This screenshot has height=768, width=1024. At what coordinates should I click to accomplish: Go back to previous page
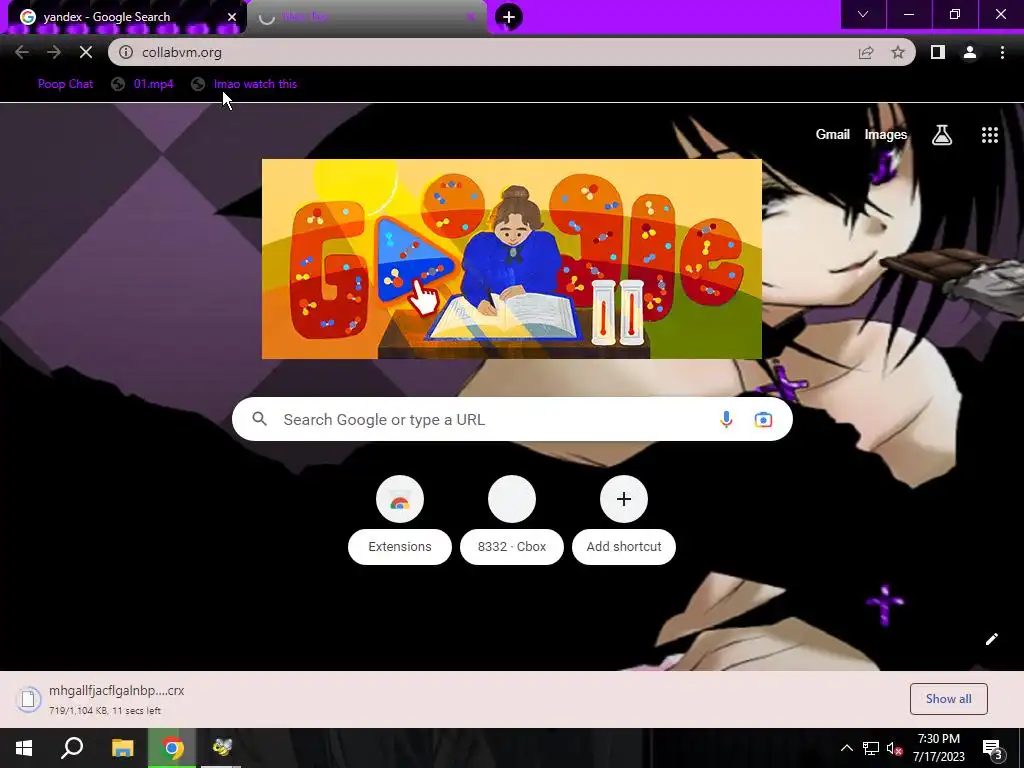click(x=22, y=52)
